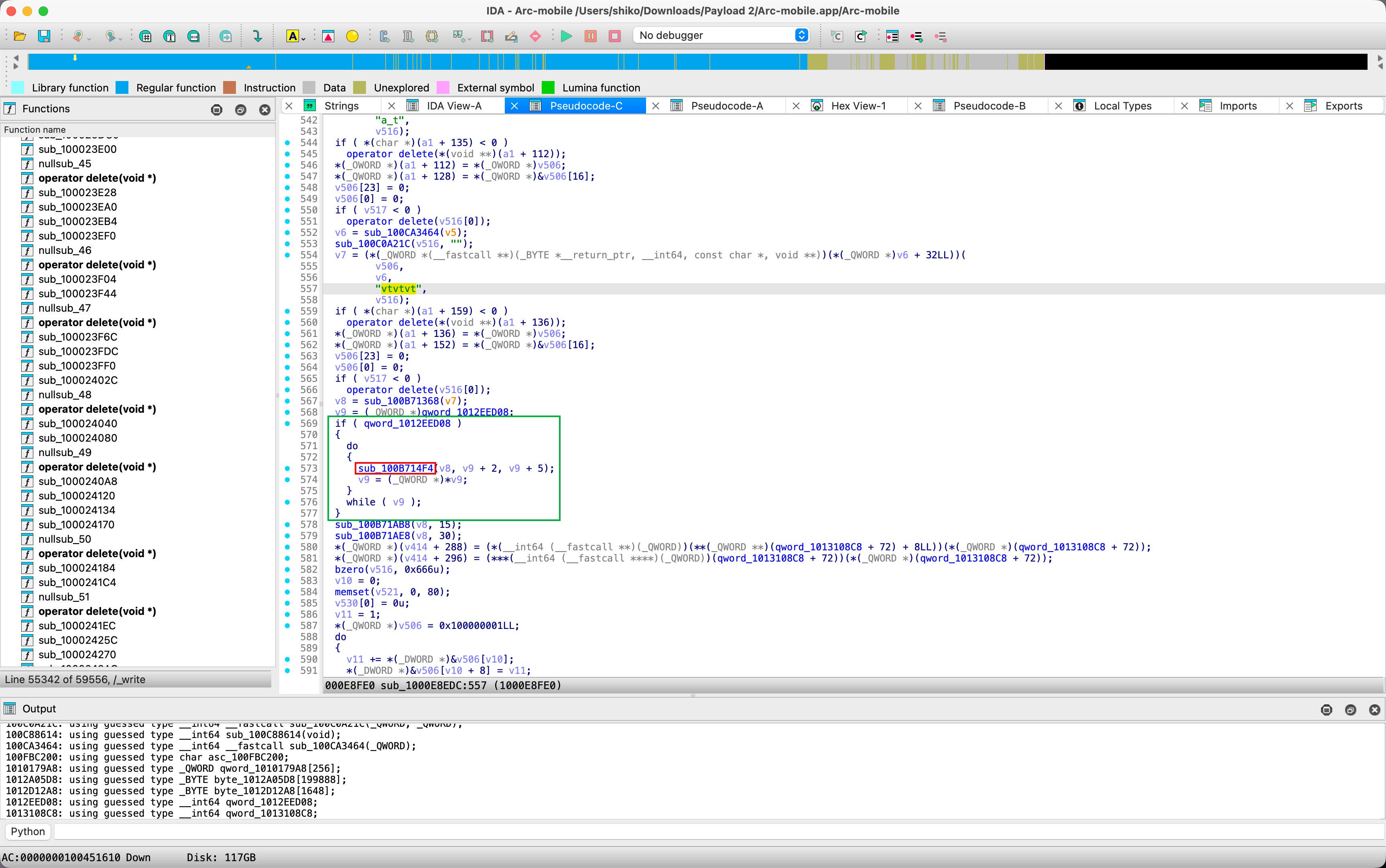Start the process with the green play button
The width and height of the screenshot is (1386, 868).
(566, 36)
